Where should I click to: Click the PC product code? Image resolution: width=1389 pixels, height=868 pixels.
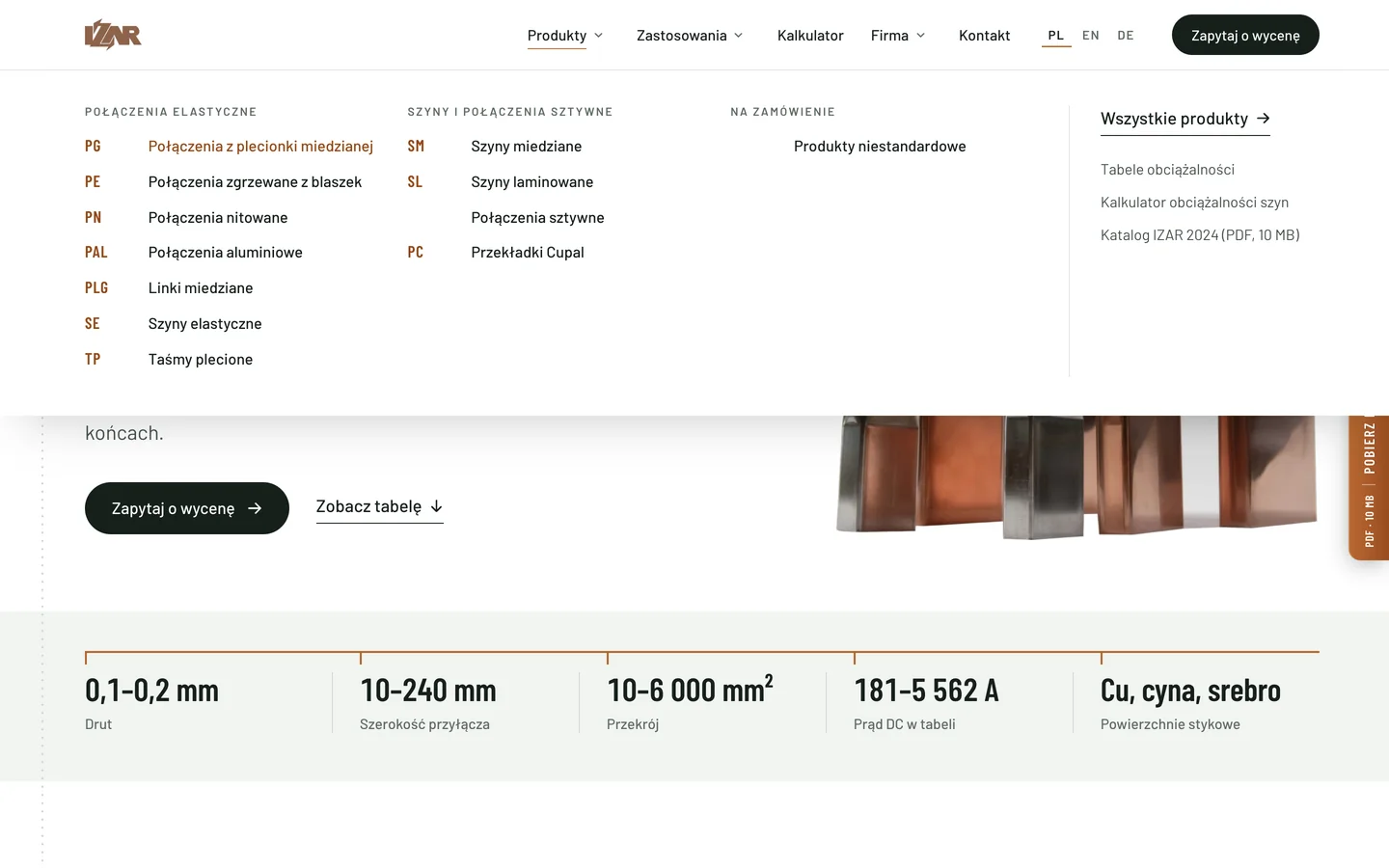click(x=416, y=253)
